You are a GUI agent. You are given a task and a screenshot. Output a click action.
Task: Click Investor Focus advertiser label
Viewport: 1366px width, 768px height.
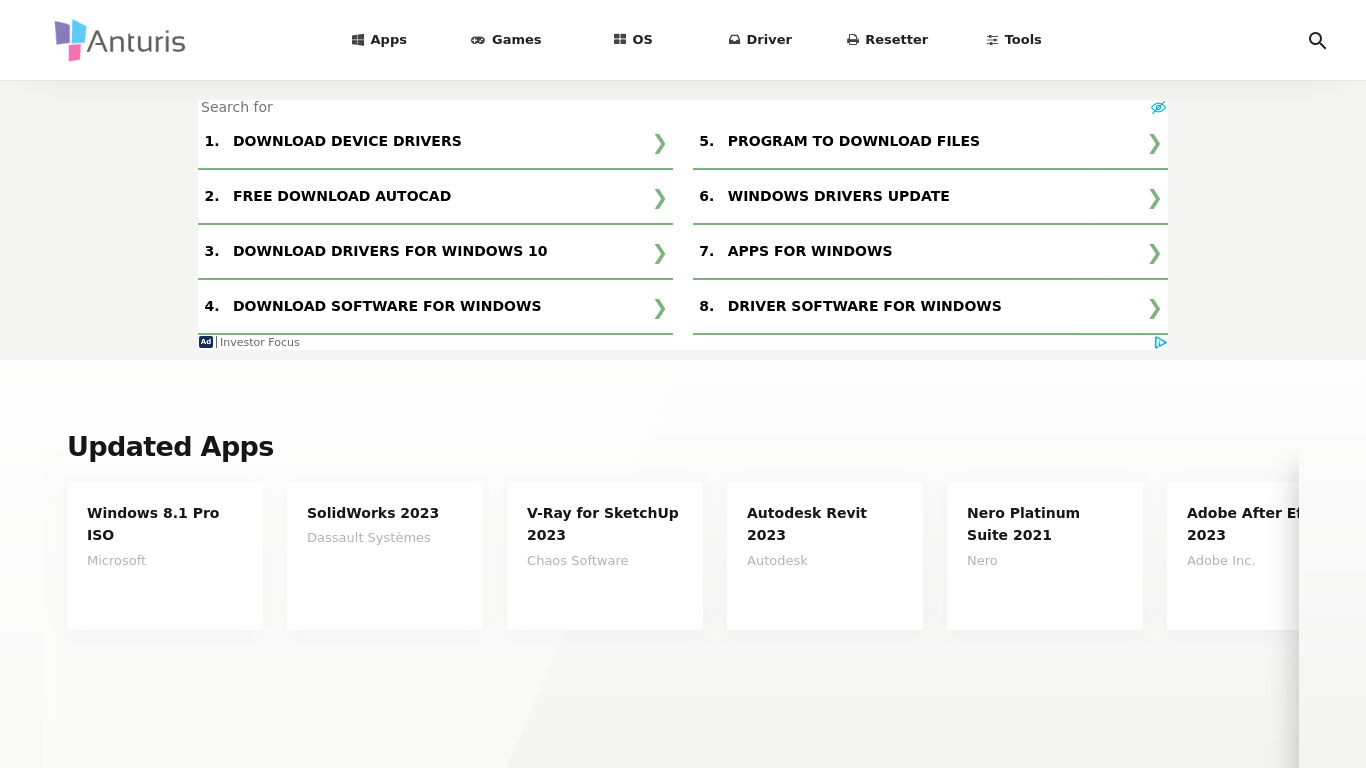260,342
